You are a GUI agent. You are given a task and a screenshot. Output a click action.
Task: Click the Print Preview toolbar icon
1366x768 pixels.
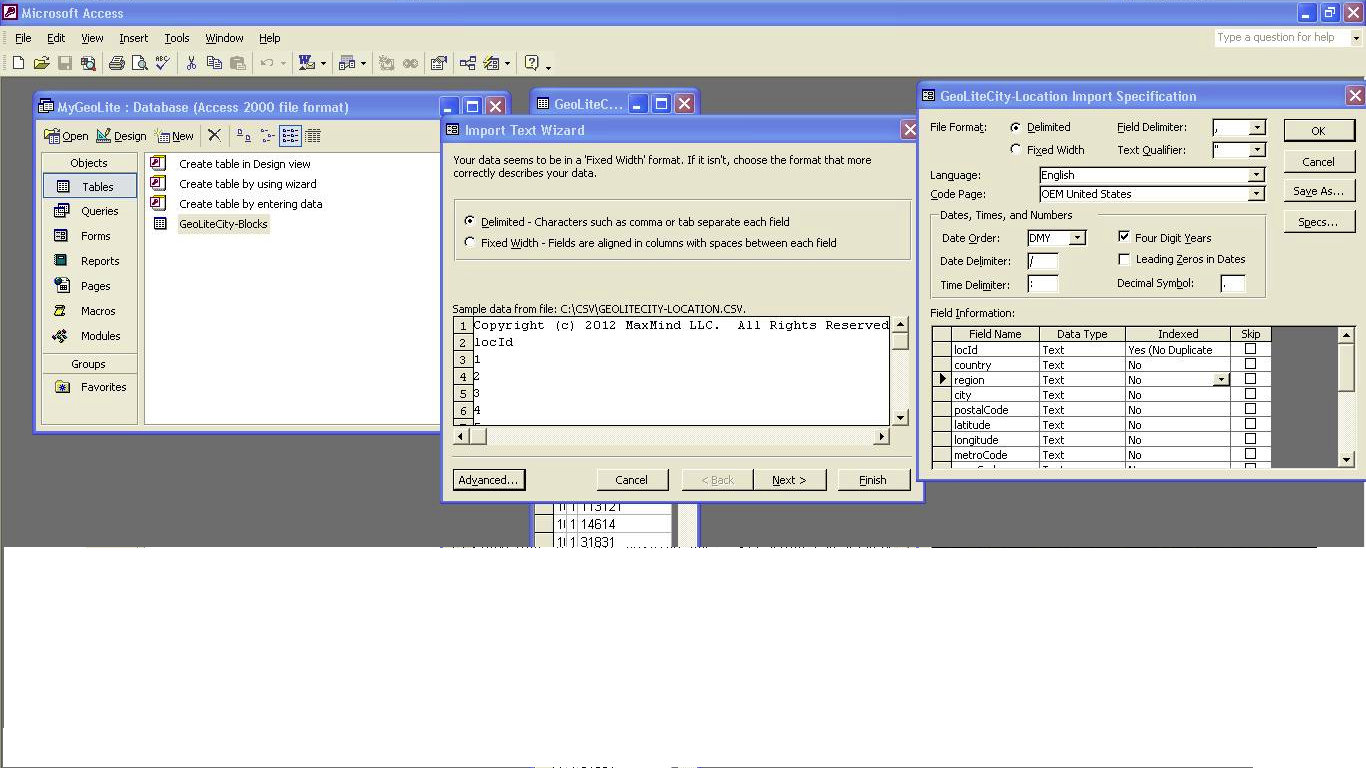[x=139, y=63]
